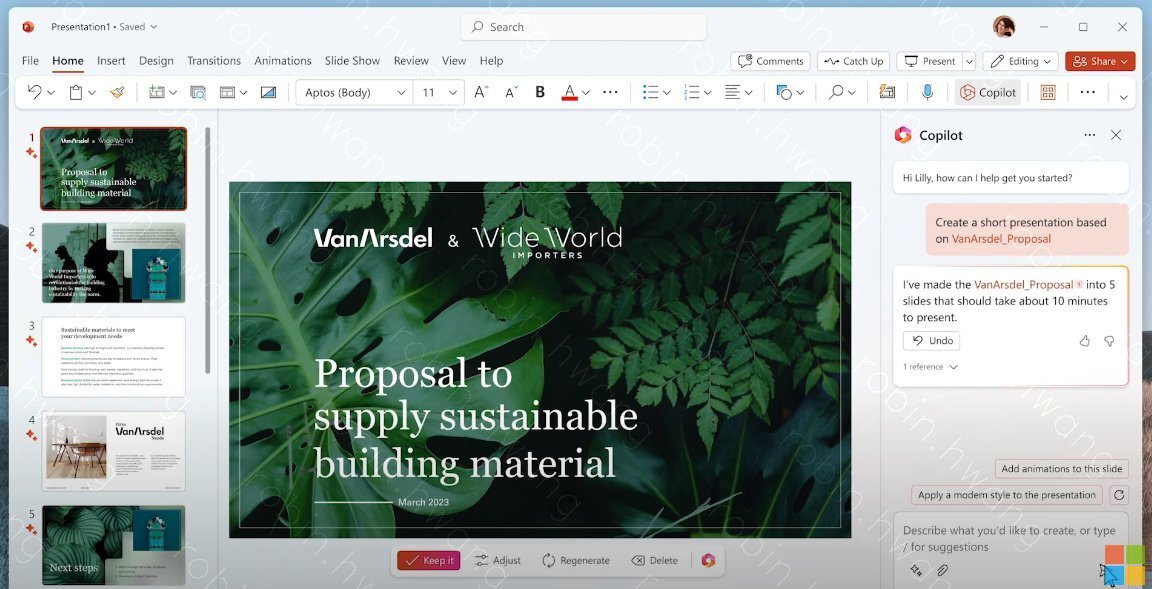Open the Aptos (Body) font name dropdown
This screenshot has height=589, width=1152.
[x=401, y=93]
